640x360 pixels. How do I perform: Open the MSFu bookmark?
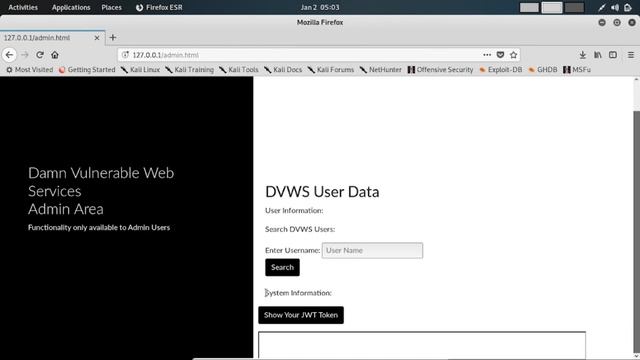(x=577, y=70)
